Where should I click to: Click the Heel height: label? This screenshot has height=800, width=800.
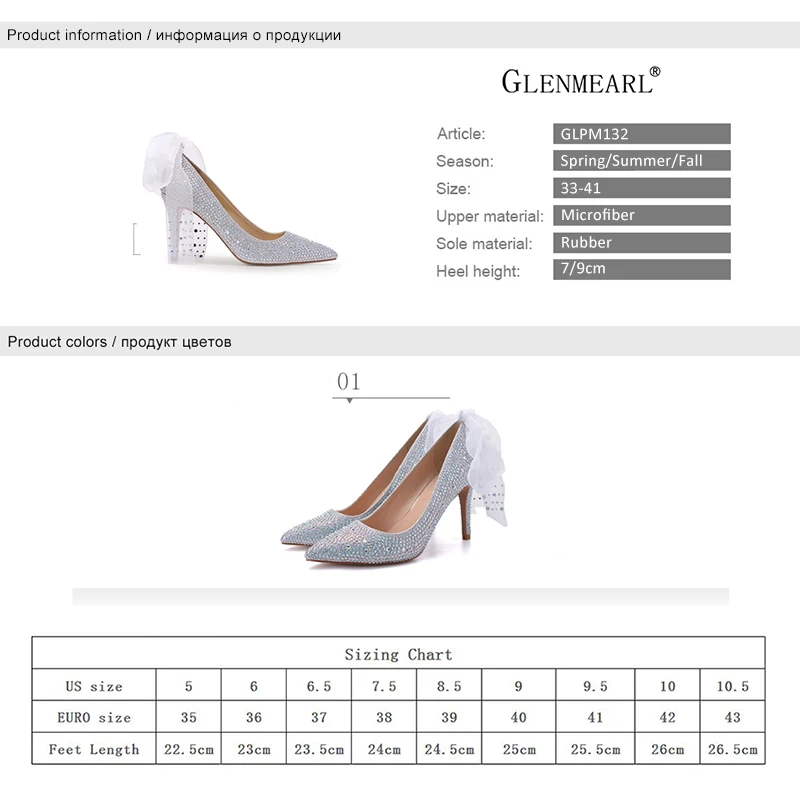click(478, 271)
